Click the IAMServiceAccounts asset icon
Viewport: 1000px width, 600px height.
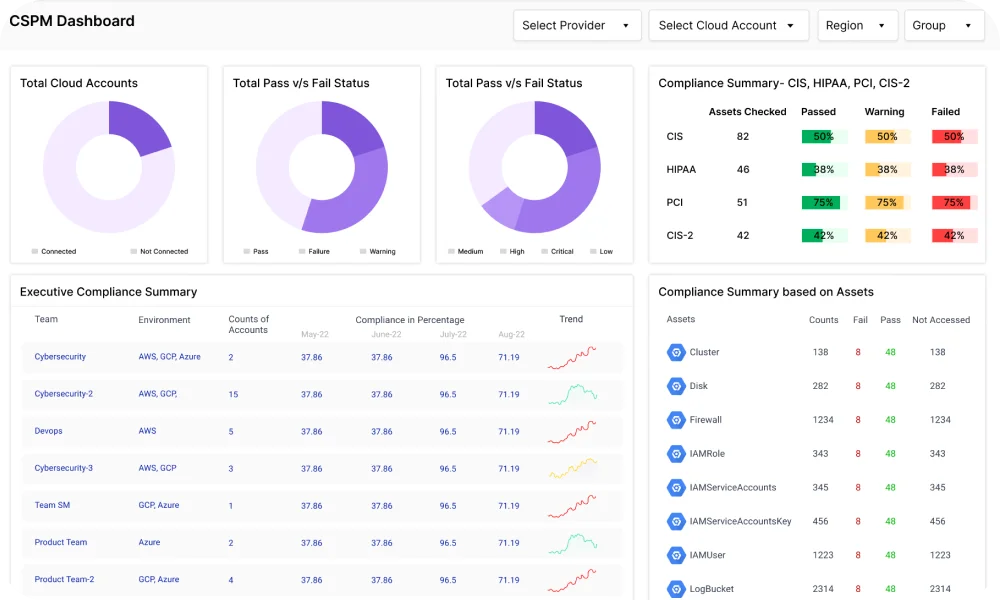pyautogui.click(x=675, y=488)
